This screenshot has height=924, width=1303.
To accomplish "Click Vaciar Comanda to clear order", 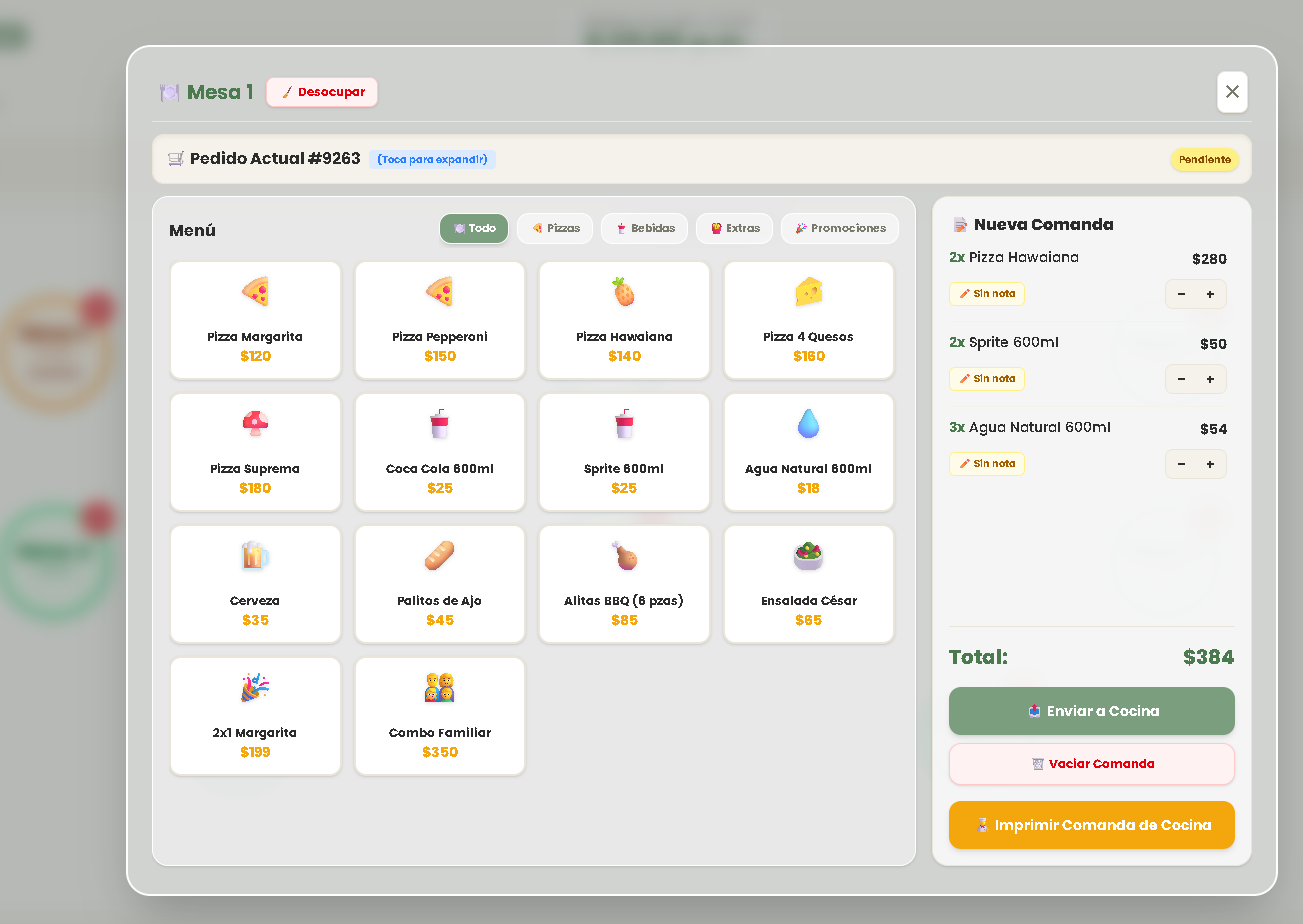I will click(1091, 764).
